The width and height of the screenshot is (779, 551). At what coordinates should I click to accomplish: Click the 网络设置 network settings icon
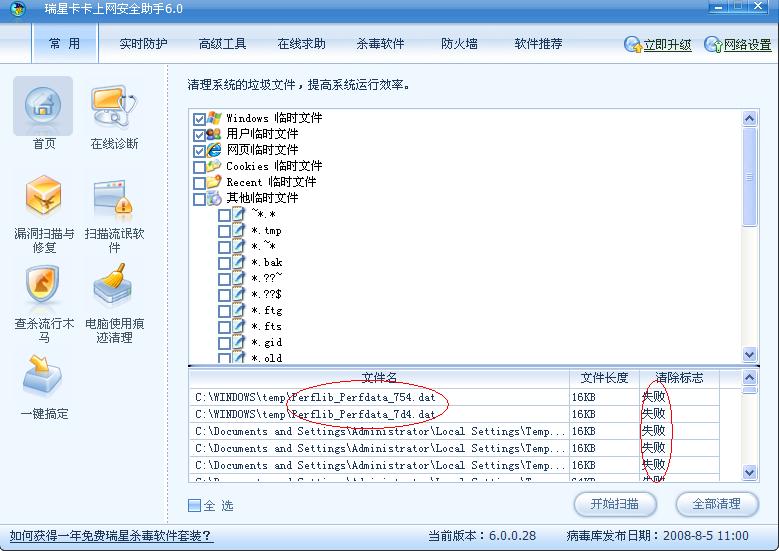coord(713,44)
